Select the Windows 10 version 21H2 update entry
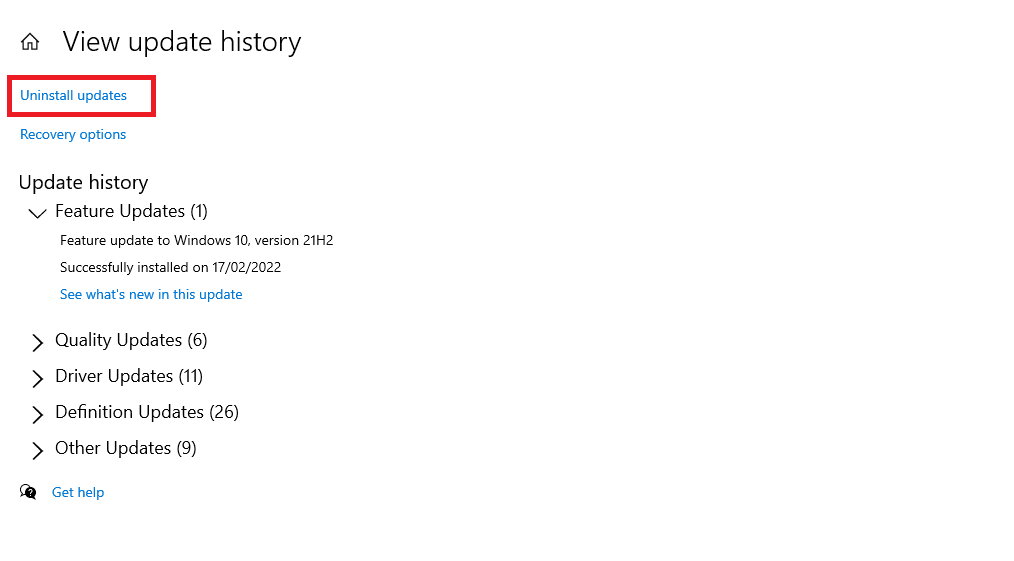Viewport: 1014px width, 561px height. pos(197,240)
